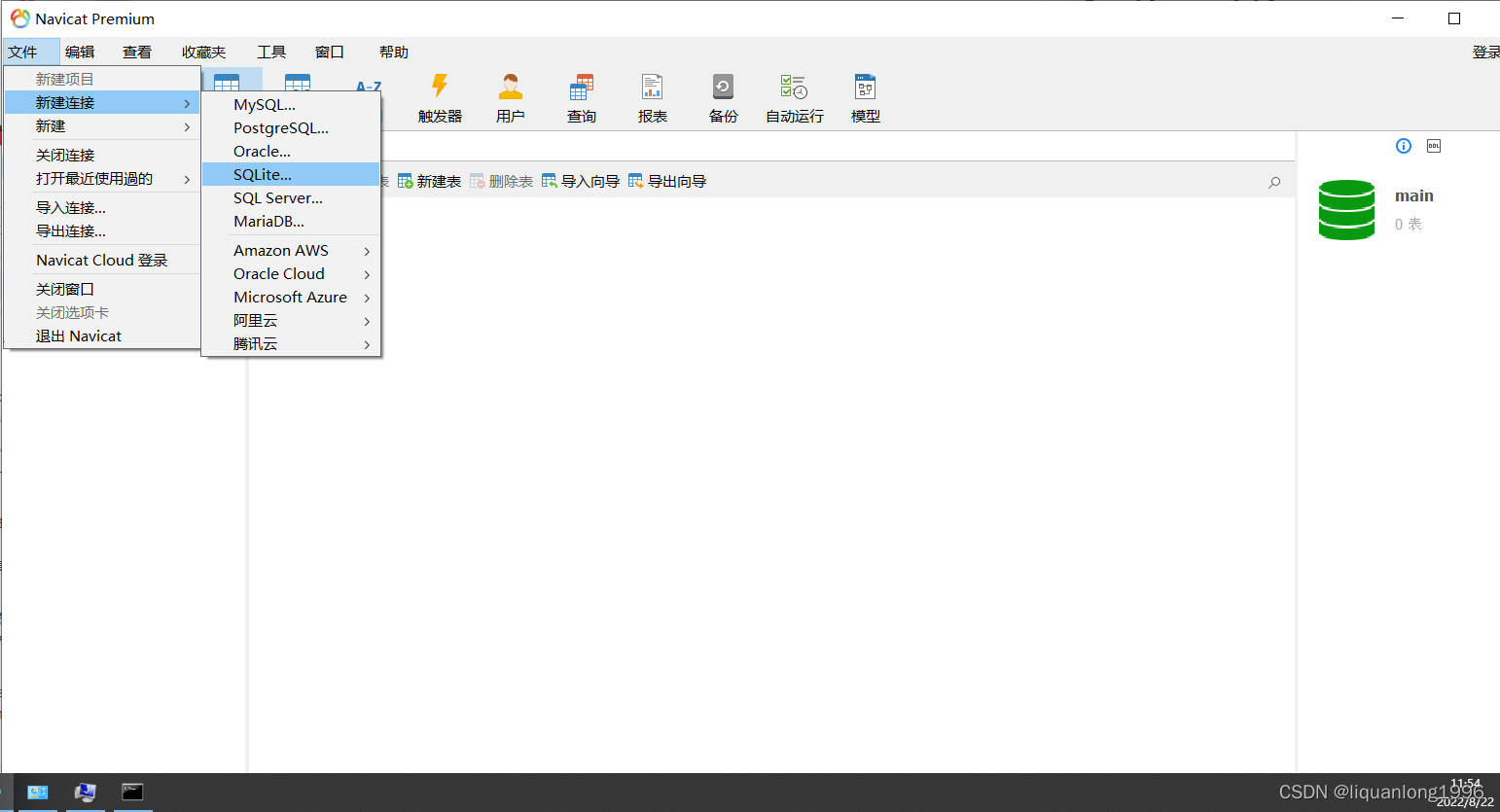The image size is (1500, 812).
Task: Expand the 腾讯云 submenu
Action: (256, 343)
